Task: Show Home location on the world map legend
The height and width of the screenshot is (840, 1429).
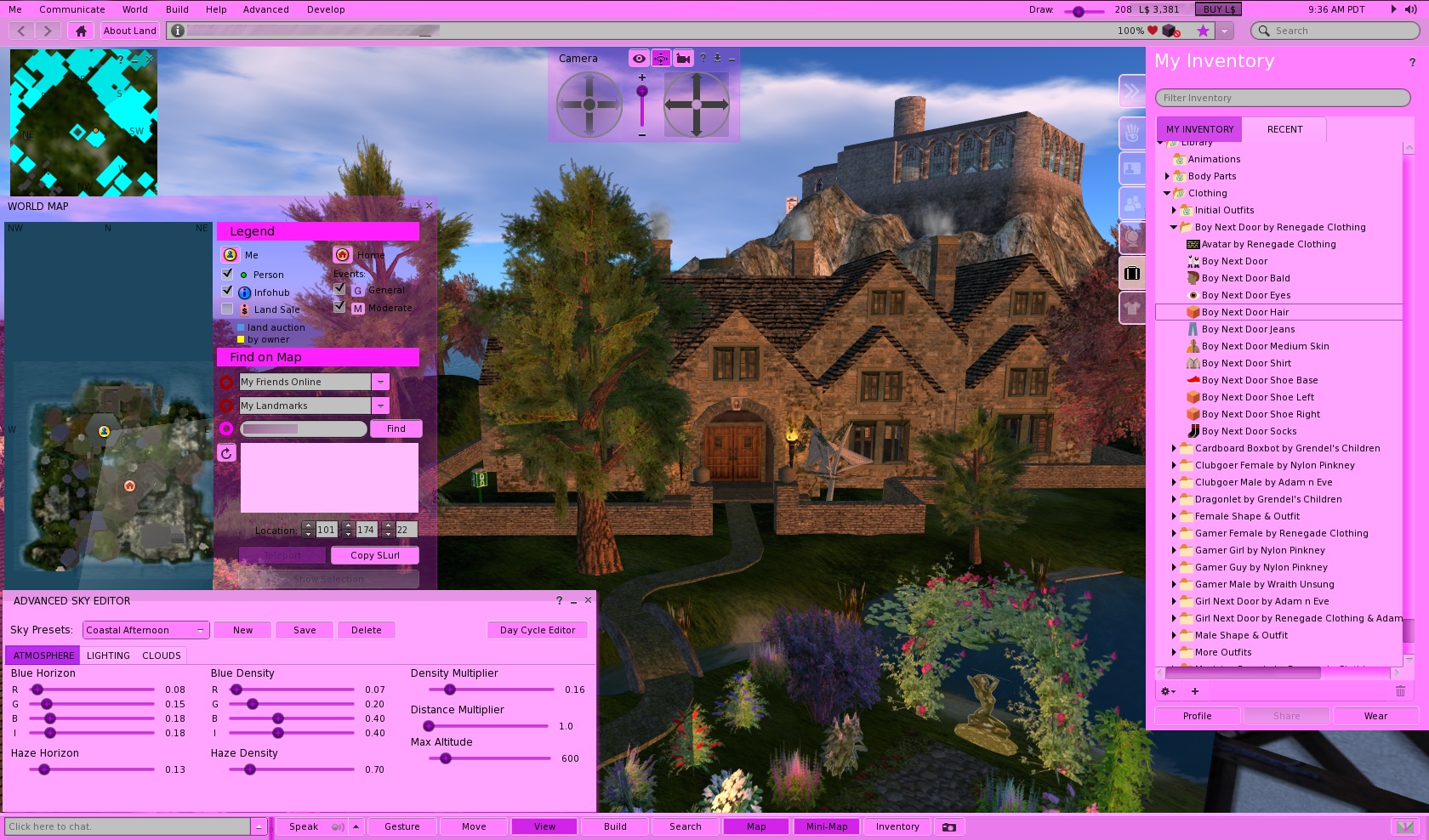Action: (342, 255)
